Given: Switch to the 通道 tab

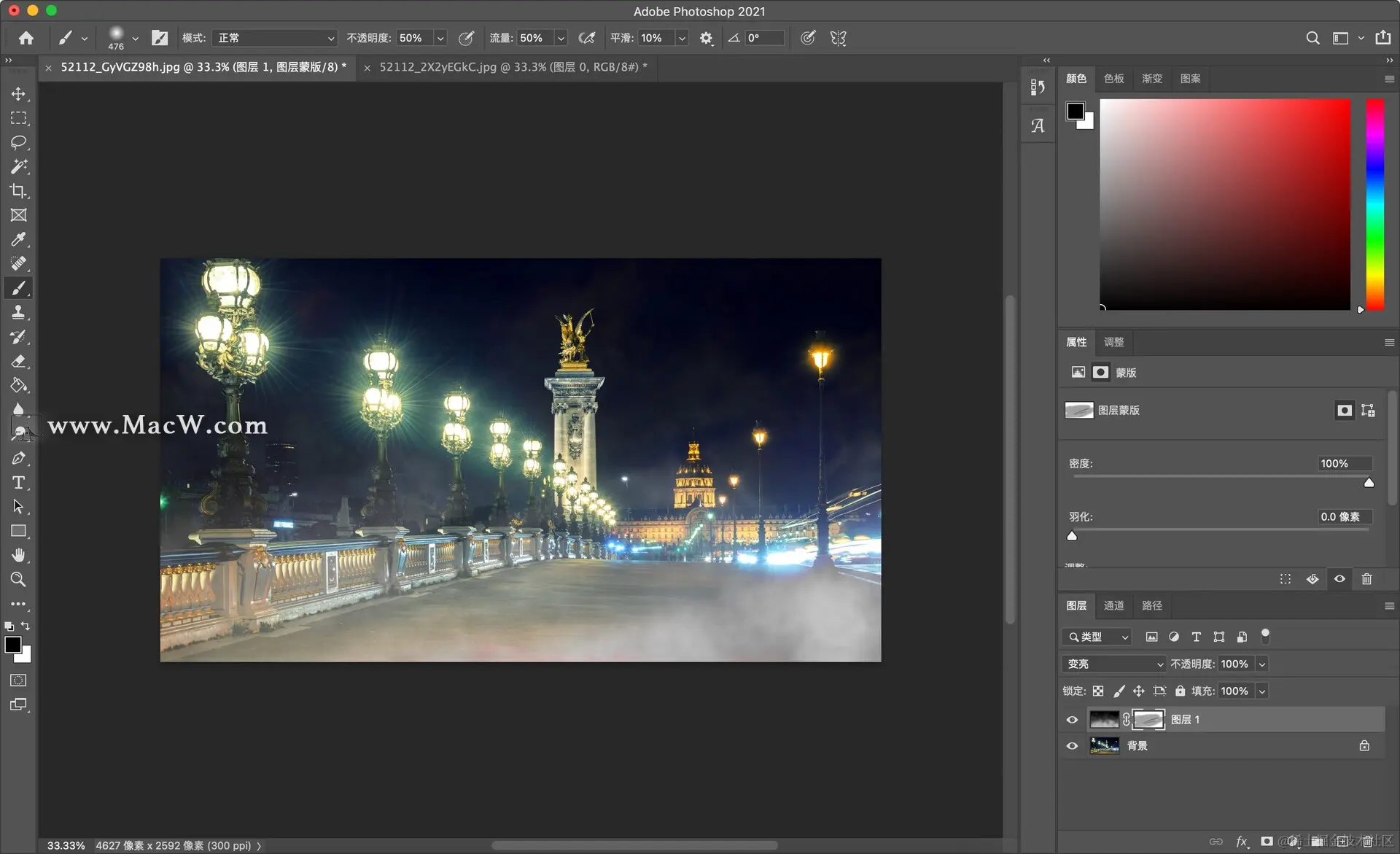Looking at the screenshot, I should coord(1113,605).
